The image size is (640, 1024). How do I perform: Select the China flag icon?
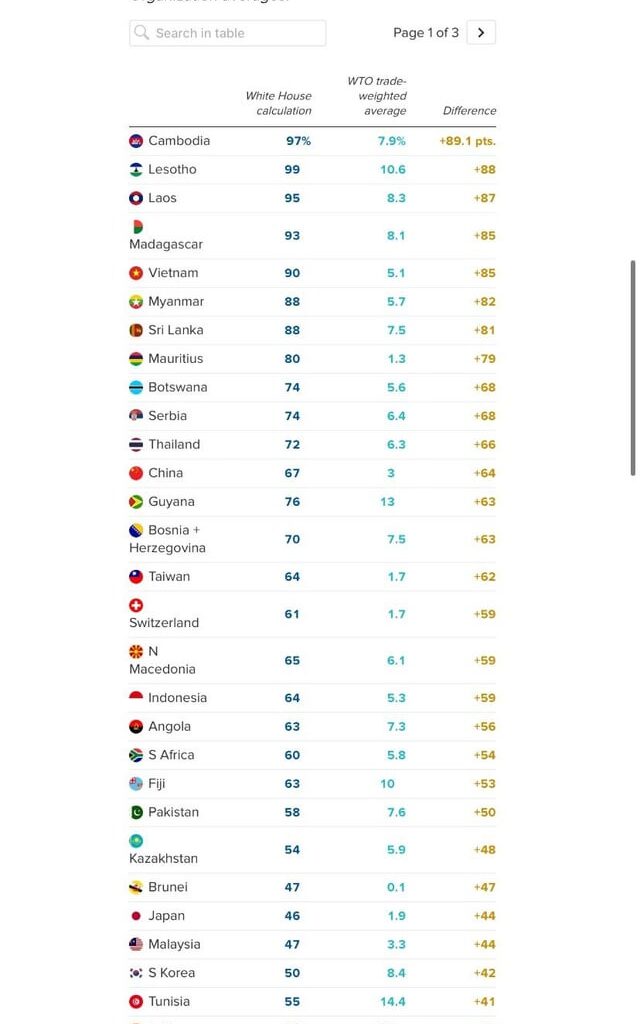point(136,473)
